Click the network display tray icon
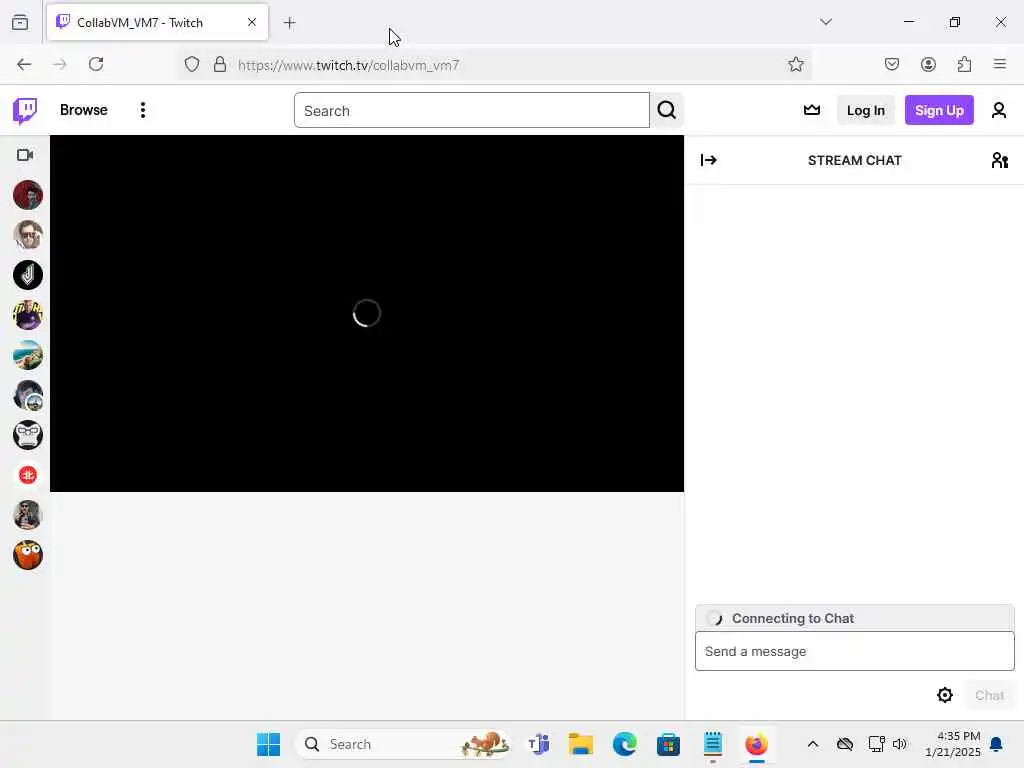The height and width of the screenshot is (768, 1024). click(876, 744)
